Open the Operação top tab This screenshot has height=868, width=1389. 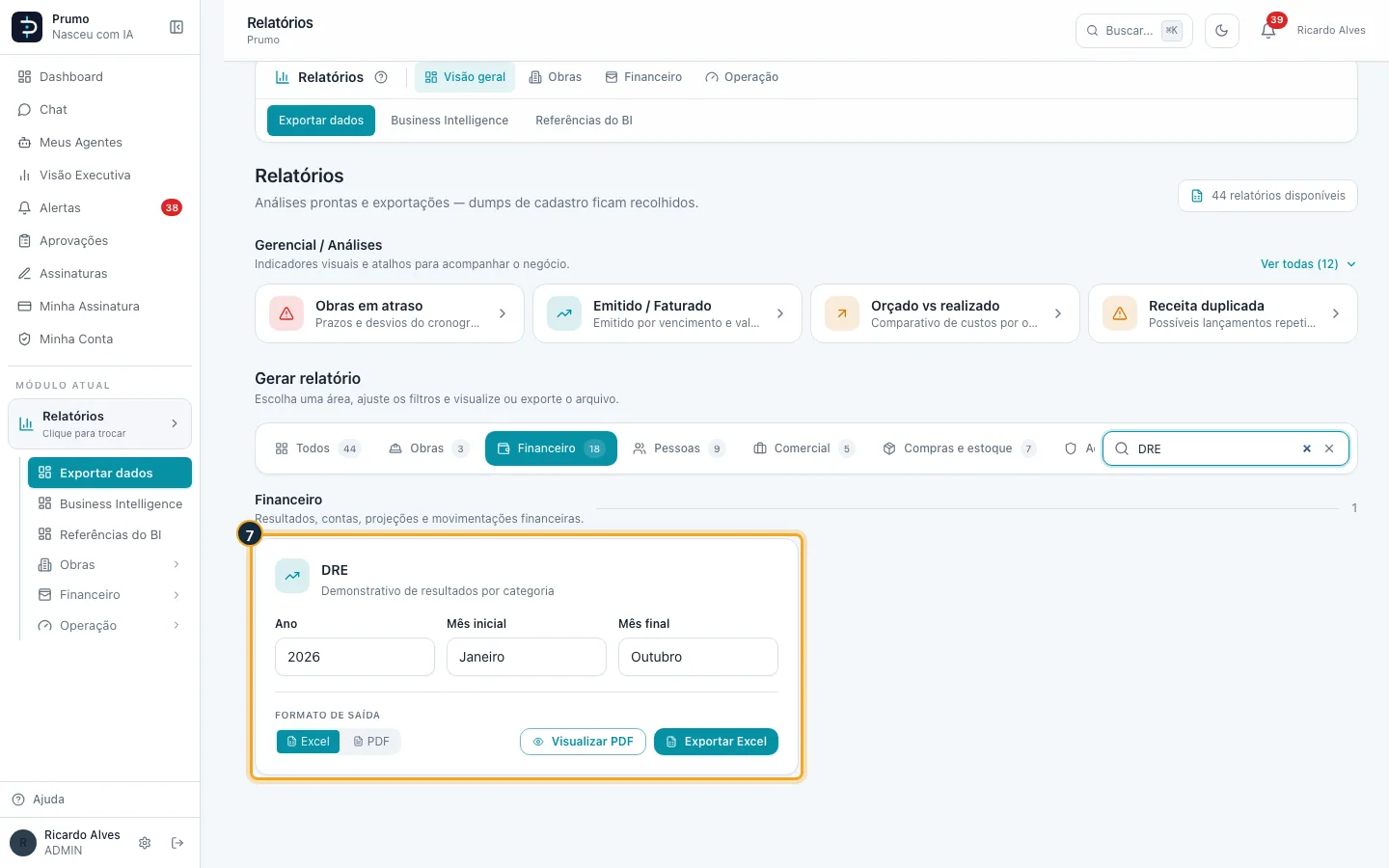point(742,77)
